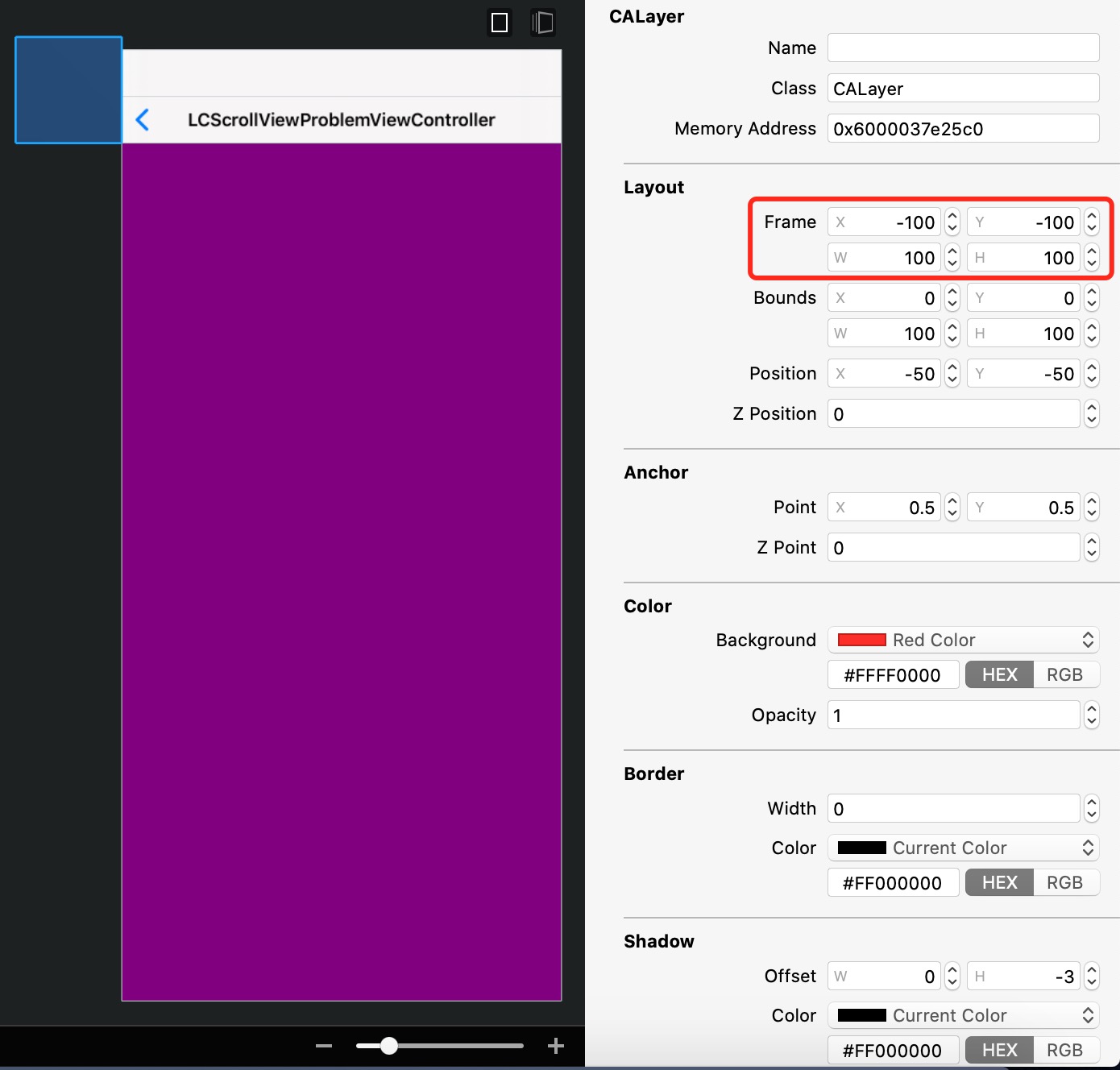Viewport: 1120px width, 1070px height.
Task: Switch to 2D view mode icon
Action: tap(500, 23)
